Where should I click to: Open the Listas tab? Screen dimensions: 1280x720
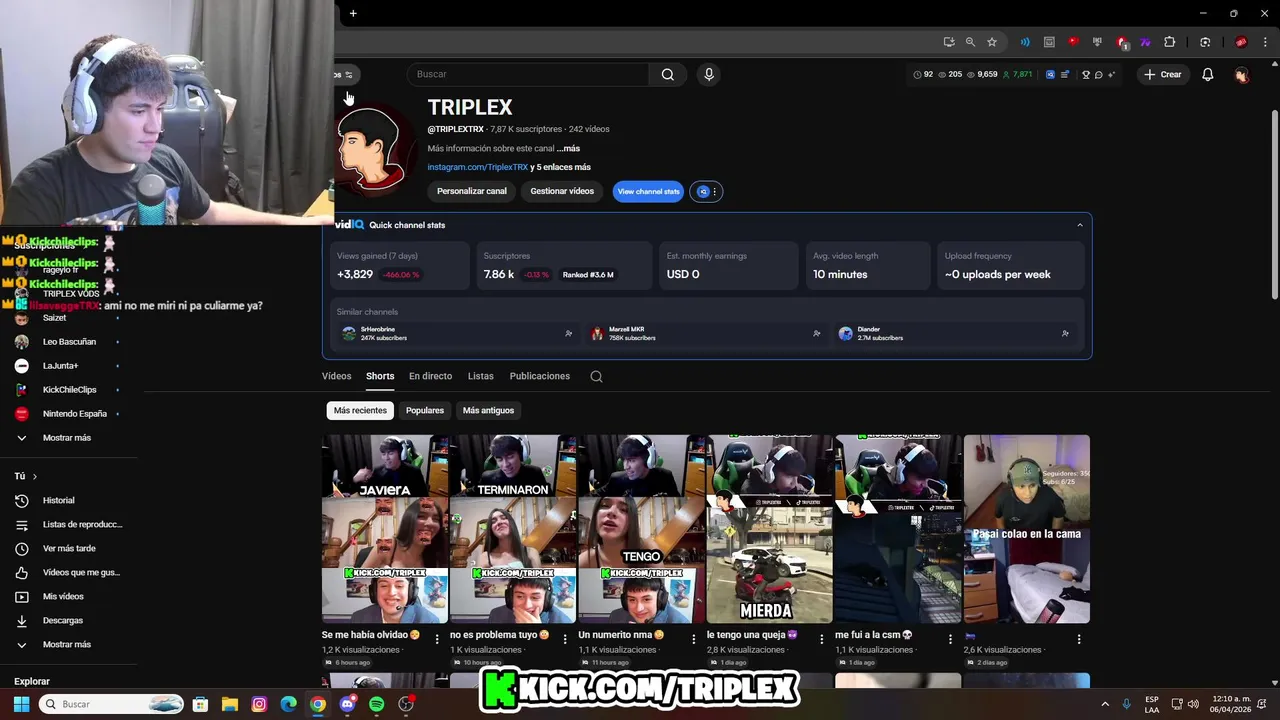point(481,376)
